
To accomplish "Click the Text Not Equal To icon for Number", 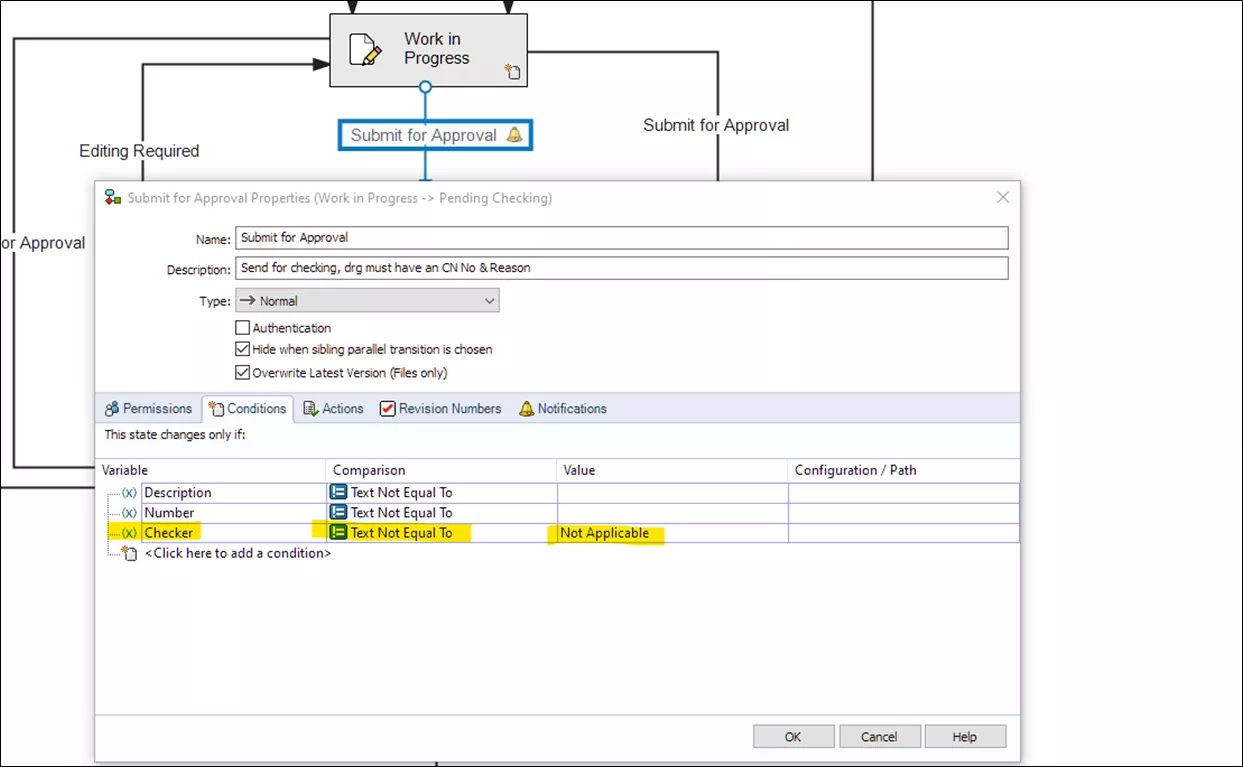I will [339, 512].
